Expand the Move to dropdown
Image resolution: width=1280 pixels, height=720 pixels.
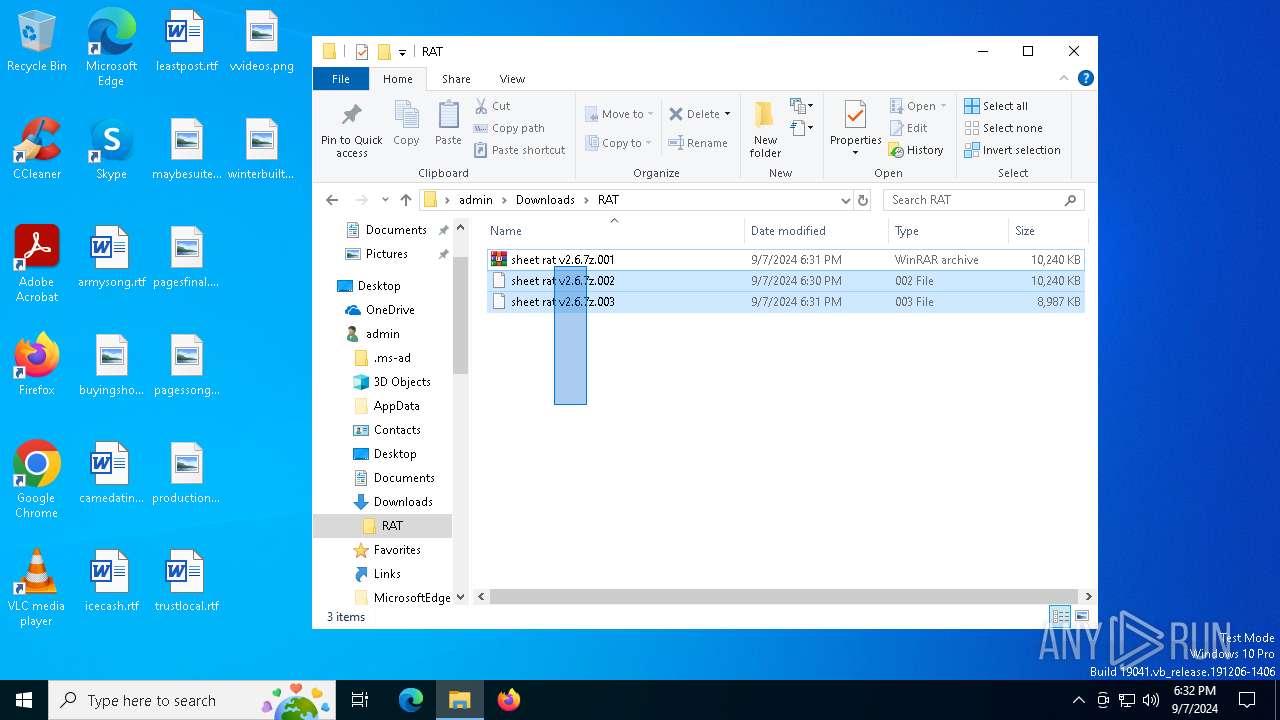pyautogui.click(x=651, y=114)
